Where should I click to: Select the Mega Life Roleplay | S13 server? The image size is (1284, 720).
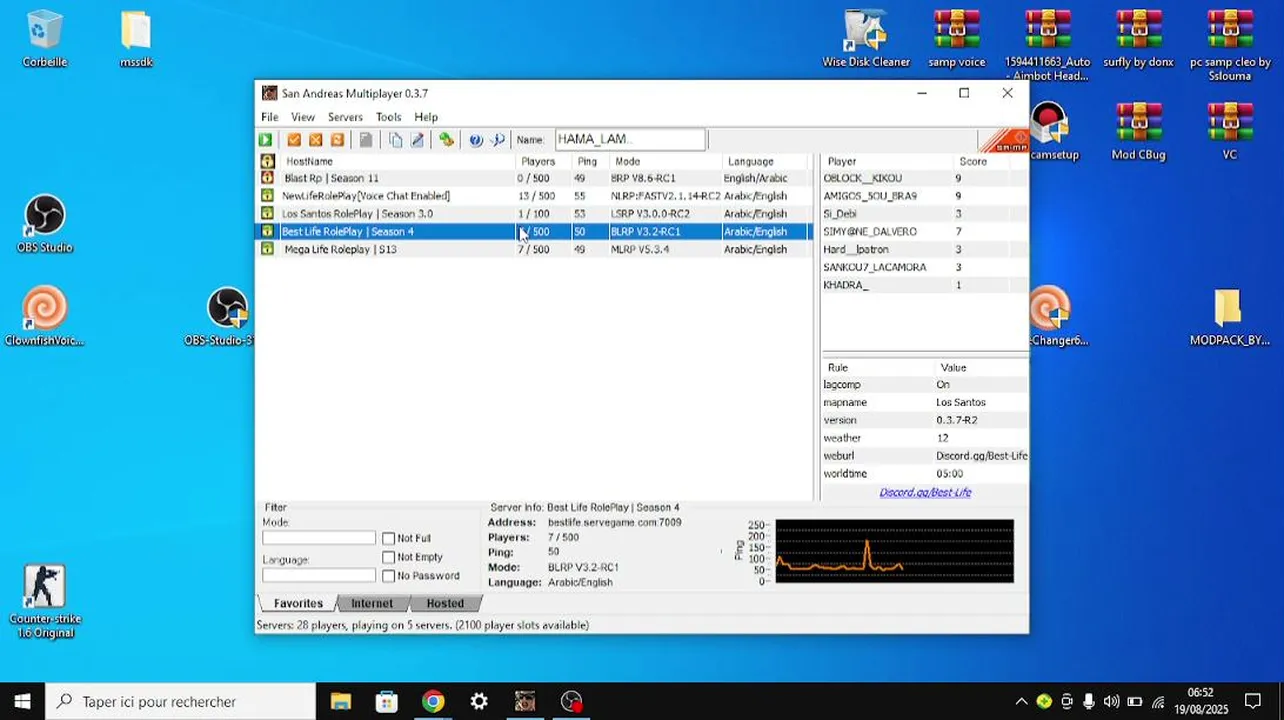pyautogui.click(x=535, y=249)
